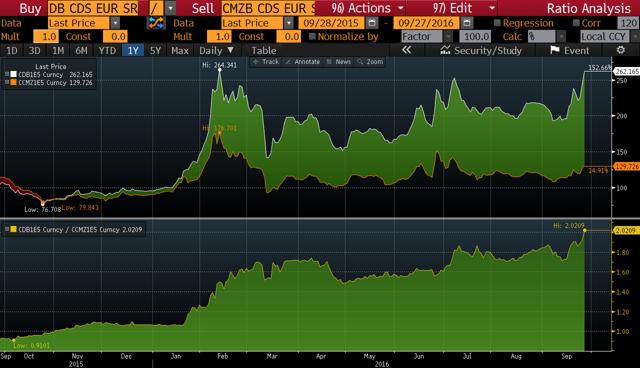Select the 1D range tab

11,51
